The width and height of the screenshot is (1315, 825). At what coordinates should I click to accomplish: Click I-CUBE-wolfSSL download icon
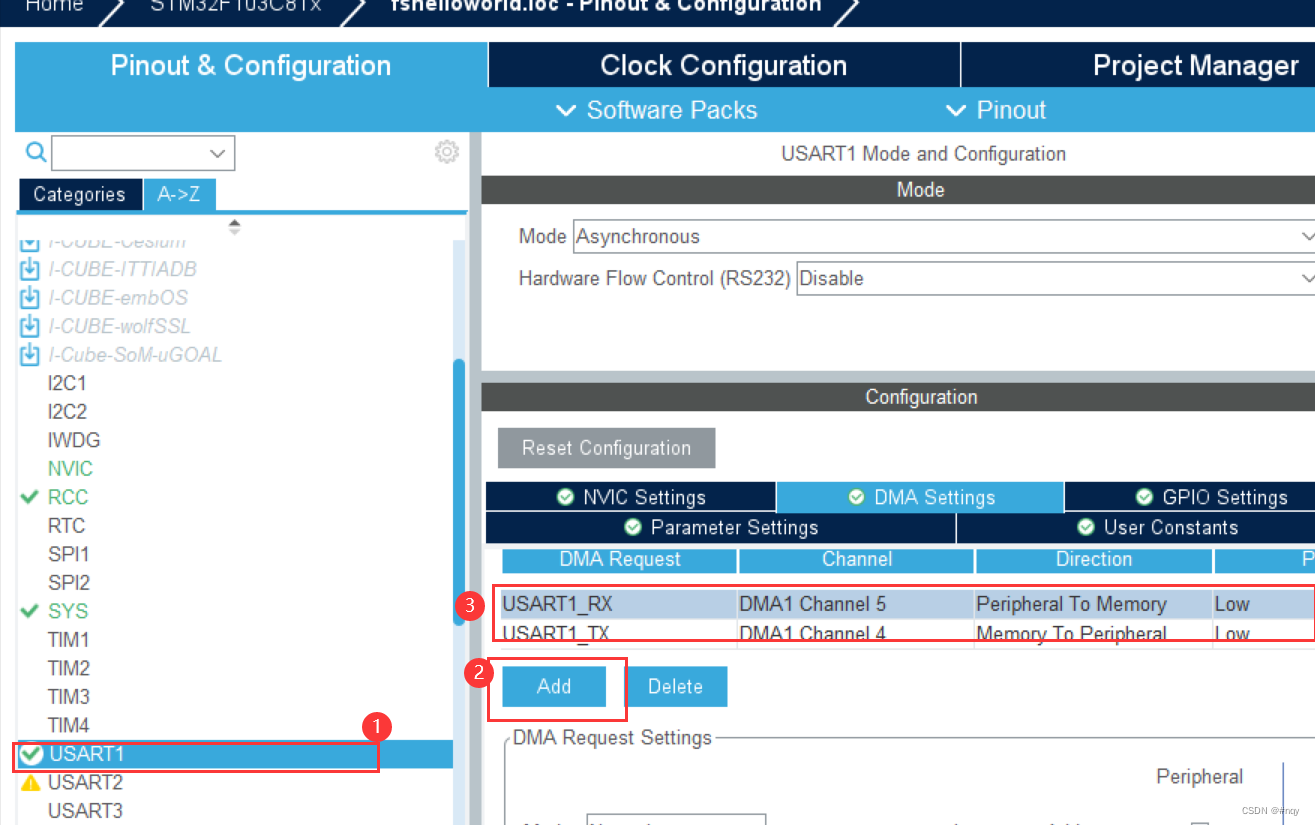tap(31, 326)
